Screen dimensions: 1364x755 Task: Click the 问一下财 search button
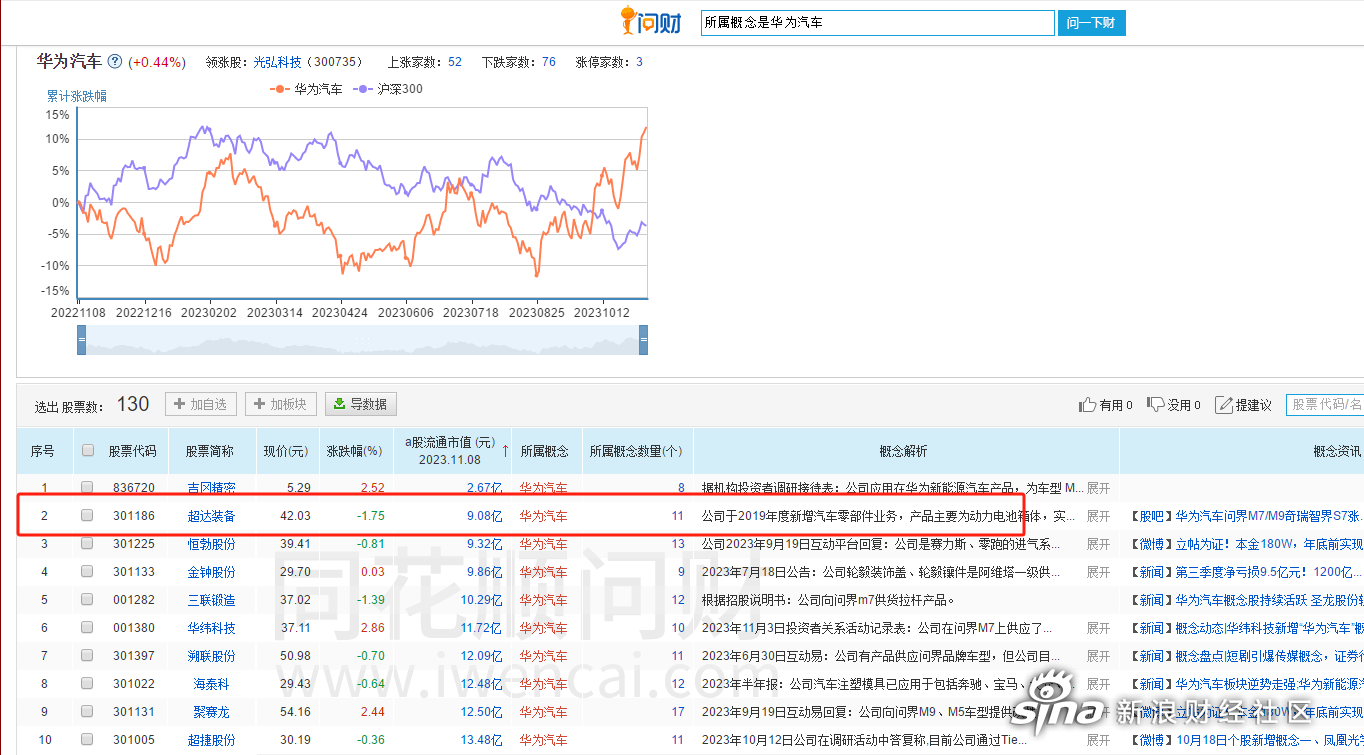click(1091, 22)
